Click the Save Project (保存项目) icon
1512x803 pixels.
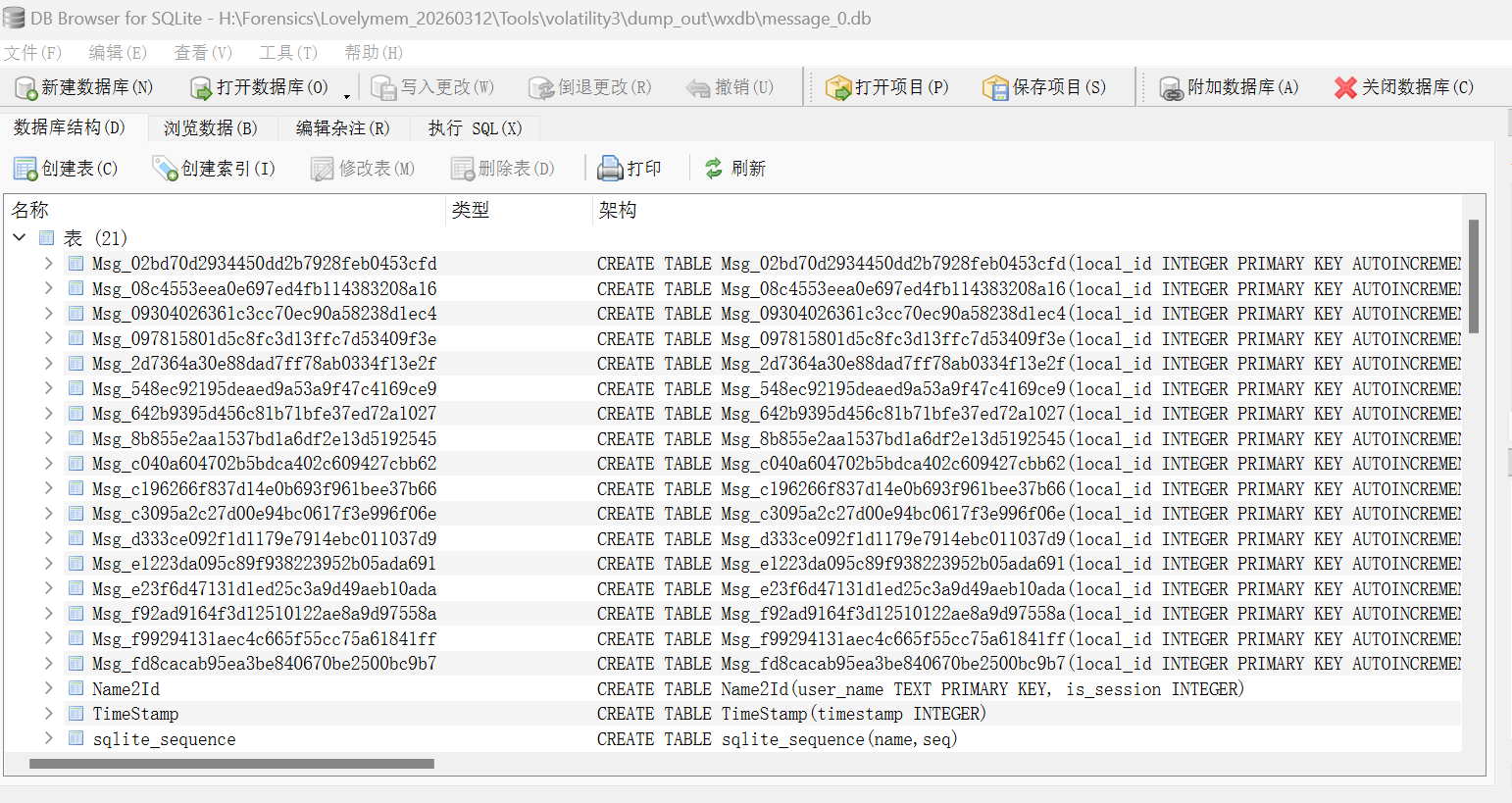pyautogui.click(x=995, y=88)
